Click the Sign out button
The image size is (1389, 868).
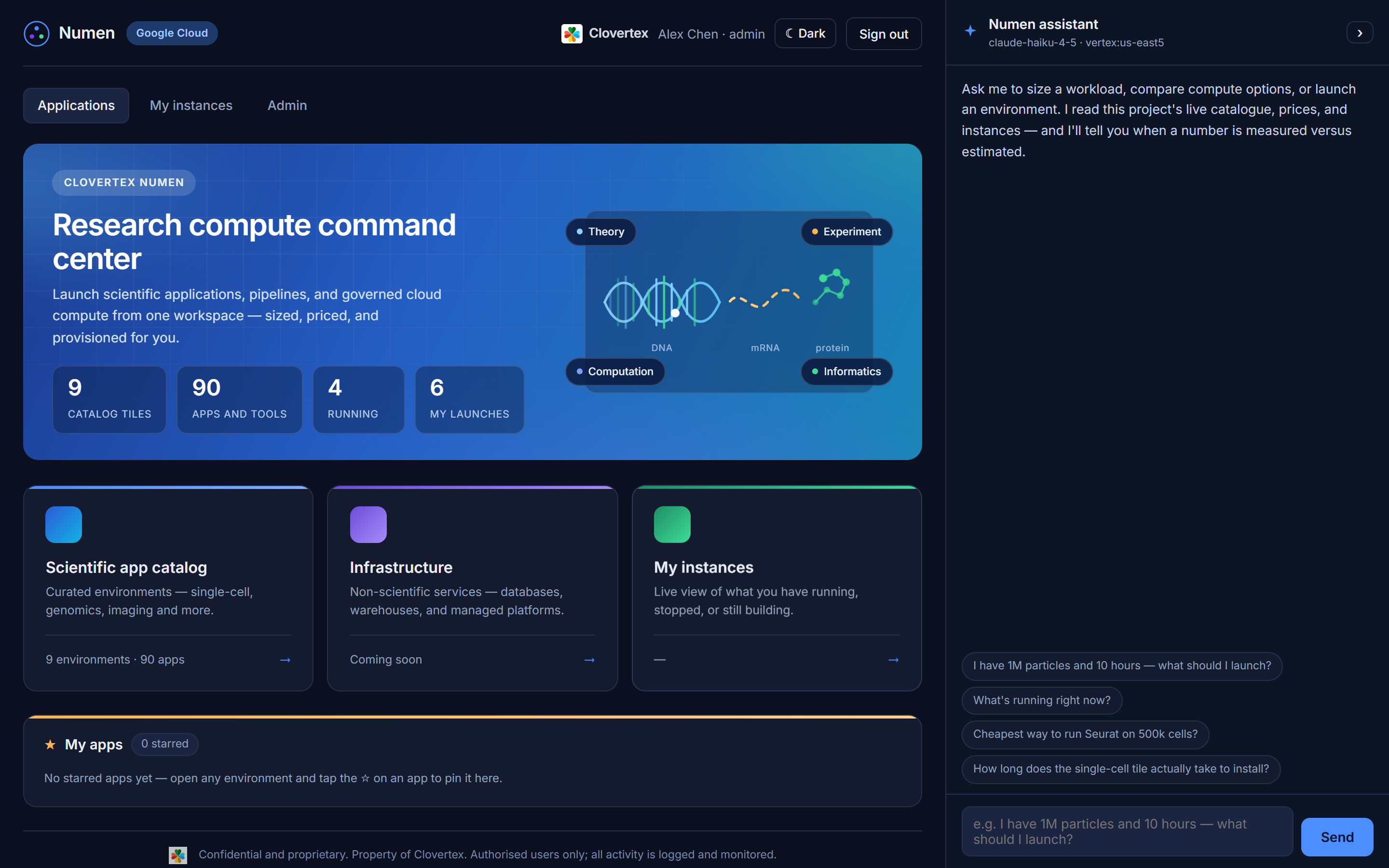point(884,34)
